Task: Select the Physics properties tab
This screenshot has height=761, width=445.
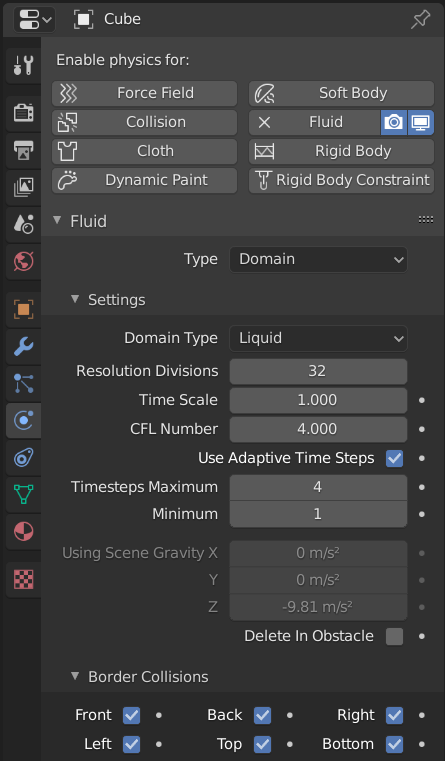Action: pos(23,420)
